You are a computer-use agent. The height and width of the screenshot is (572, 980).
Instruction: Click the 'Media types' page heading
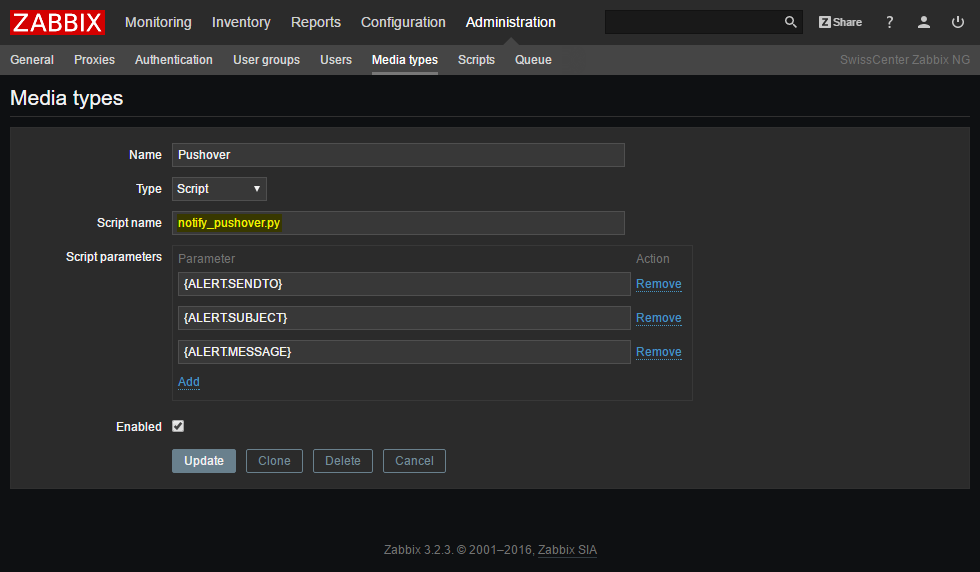[67, 98]
